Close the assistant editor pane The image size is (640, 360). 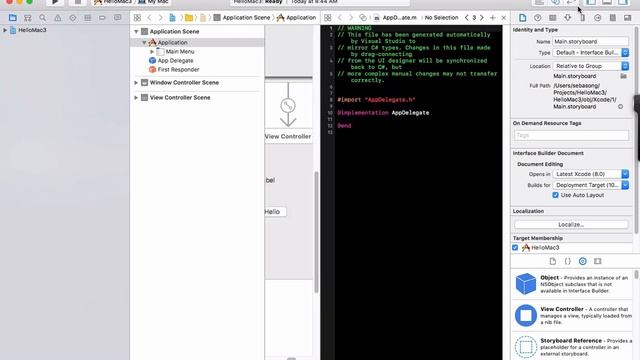[x=504, y=18]
